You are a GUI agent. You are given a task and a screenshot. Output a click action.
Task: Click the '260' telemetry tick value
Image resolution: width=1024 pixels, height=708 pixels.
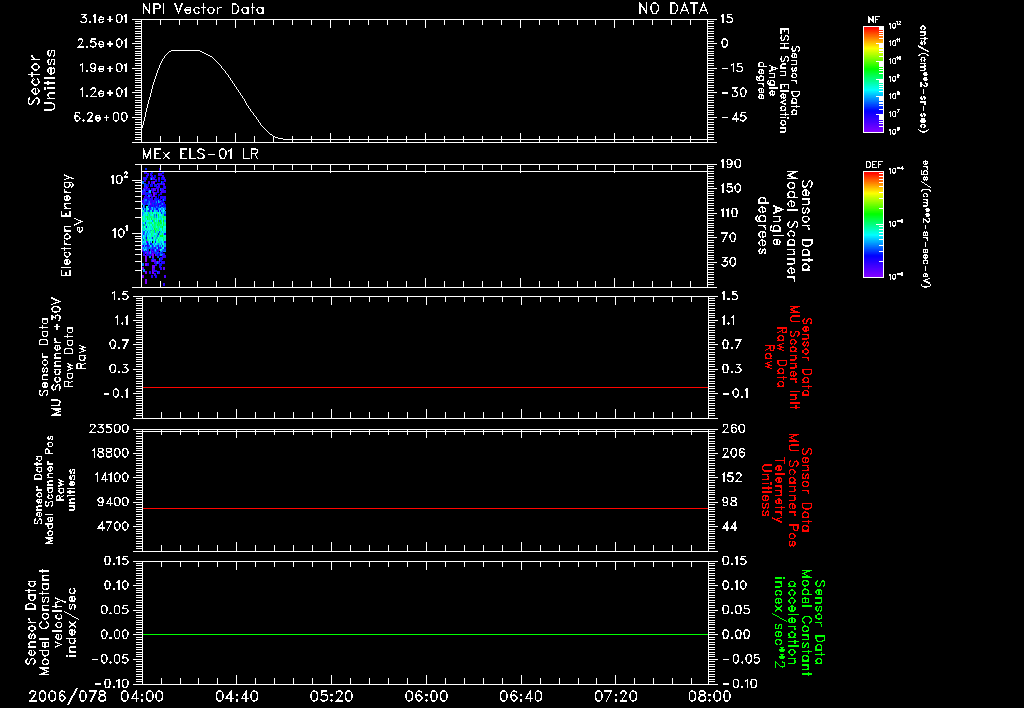pyautogui.click(x=731, y=428)
